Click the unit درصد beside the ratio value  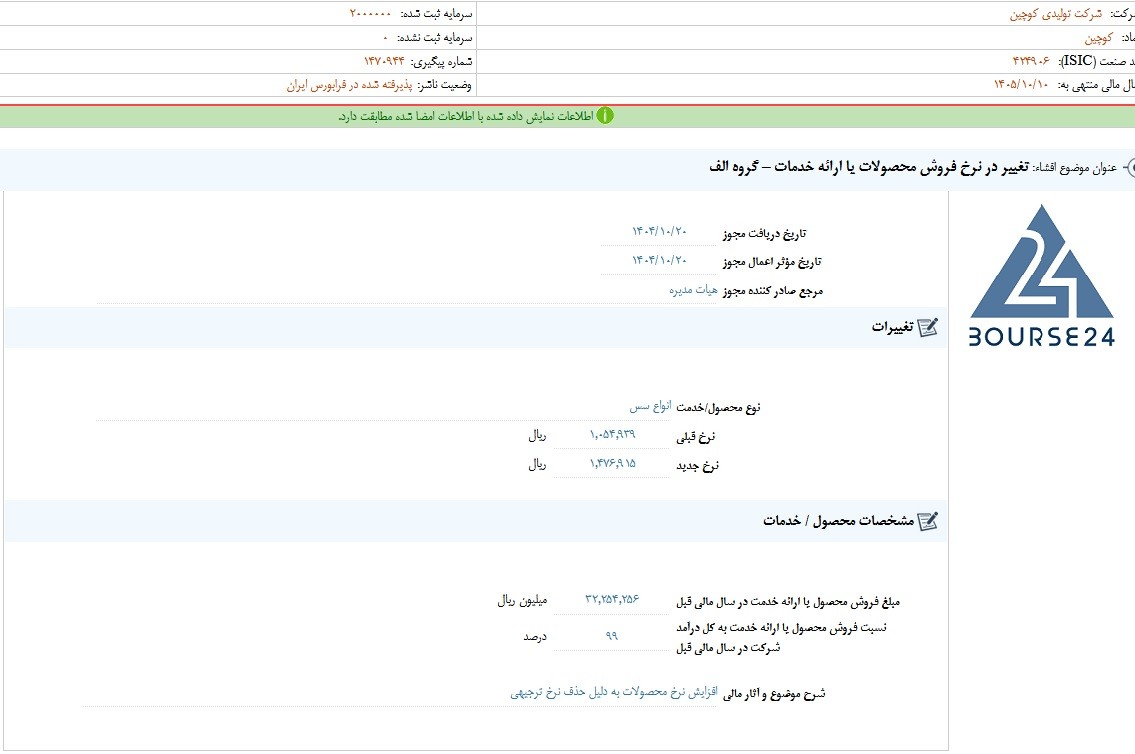click(535, 637)
